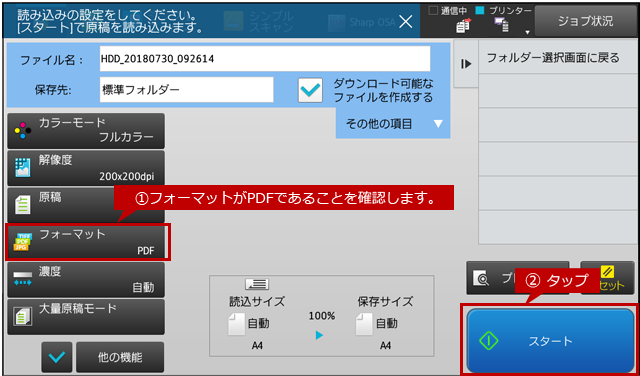Open the small dropdown arrow next to the printer icon
This screenshot has height=376, width=640.
pos(527,32)
